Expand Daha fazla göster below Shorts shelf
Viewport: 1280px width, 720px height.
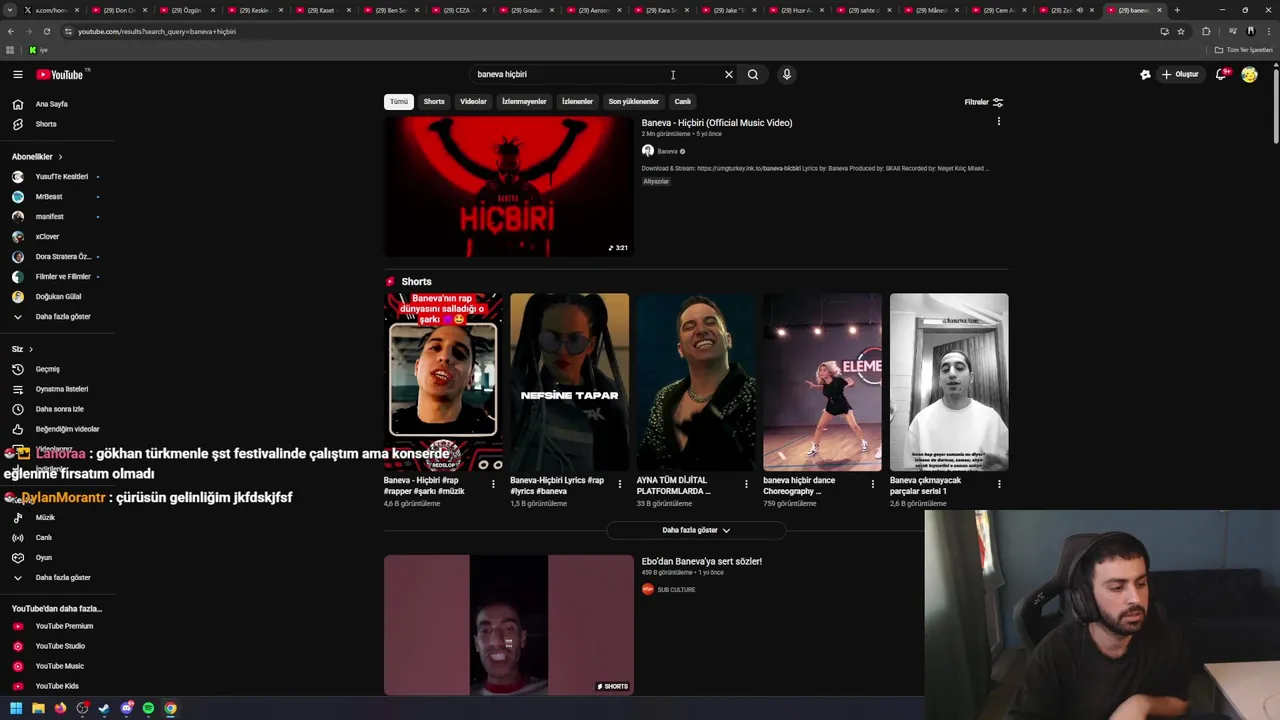coord(696,530)
